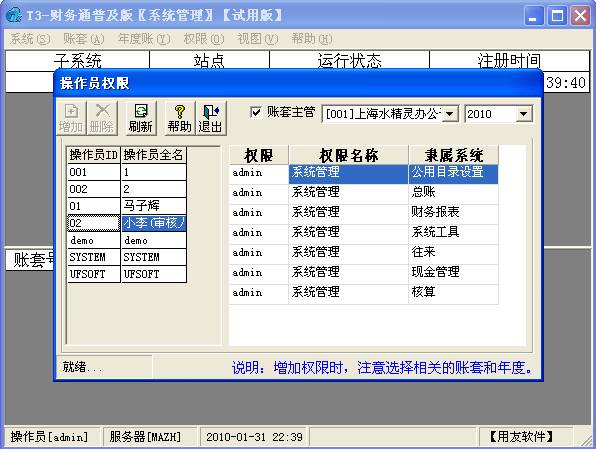Screen dimensions: 596x449
Task: Select operator ID 001 row
Action: pyautogui.click(x=127, y=172)
